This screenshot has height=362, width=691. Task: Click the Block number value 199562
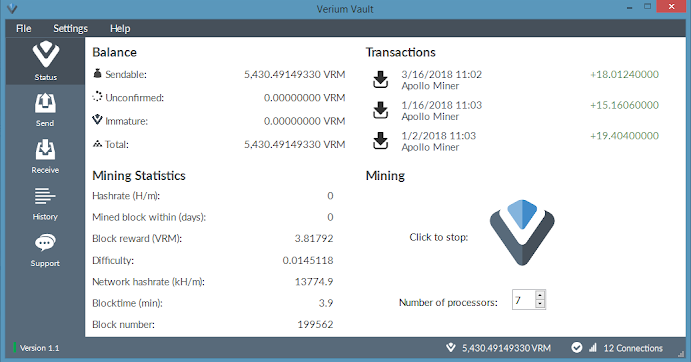315,325
